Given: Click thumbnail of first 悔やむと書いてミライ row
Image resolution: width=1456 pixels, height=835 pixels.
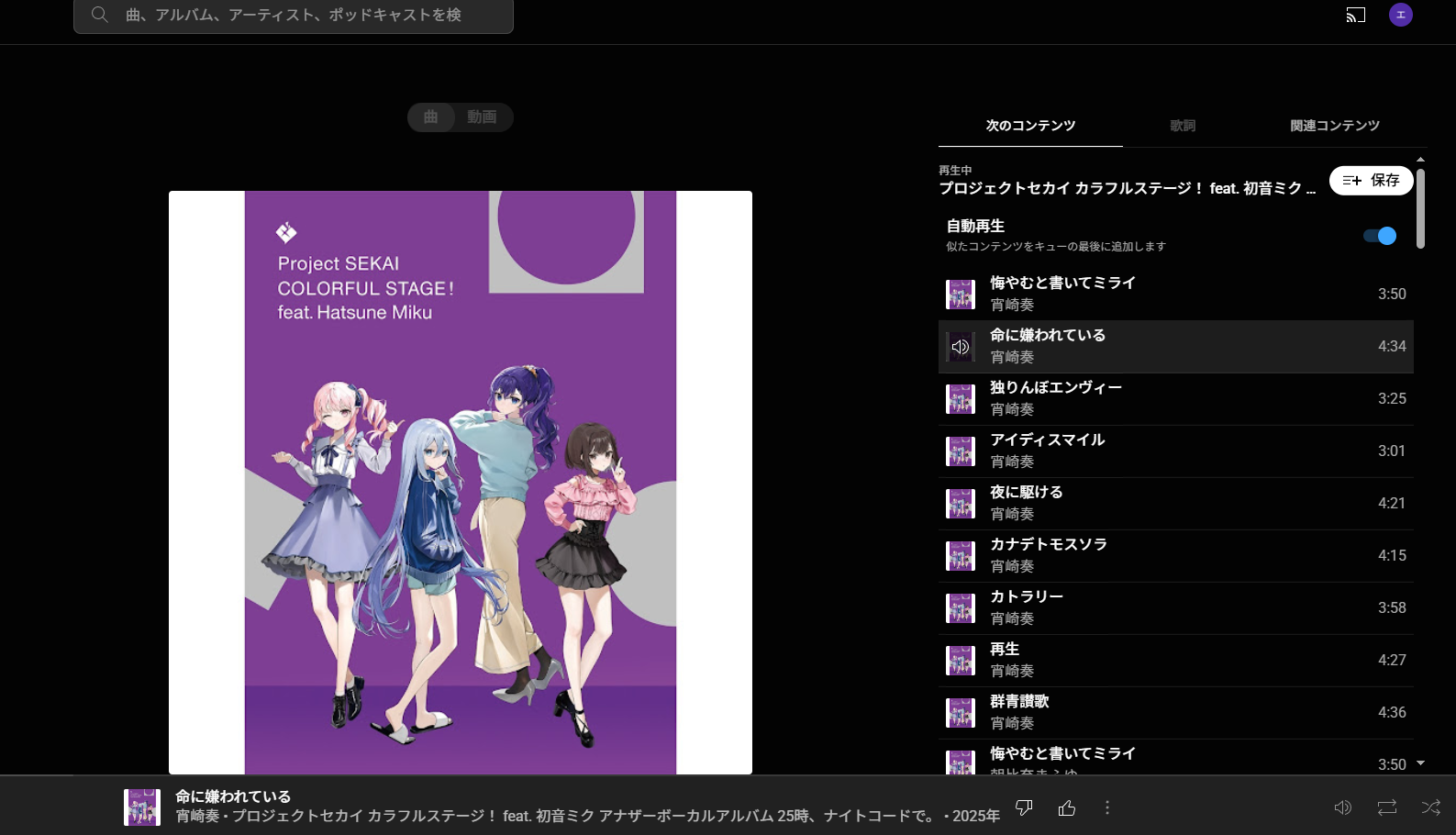Looking at the screenshot, I should (x=961, y=295).
